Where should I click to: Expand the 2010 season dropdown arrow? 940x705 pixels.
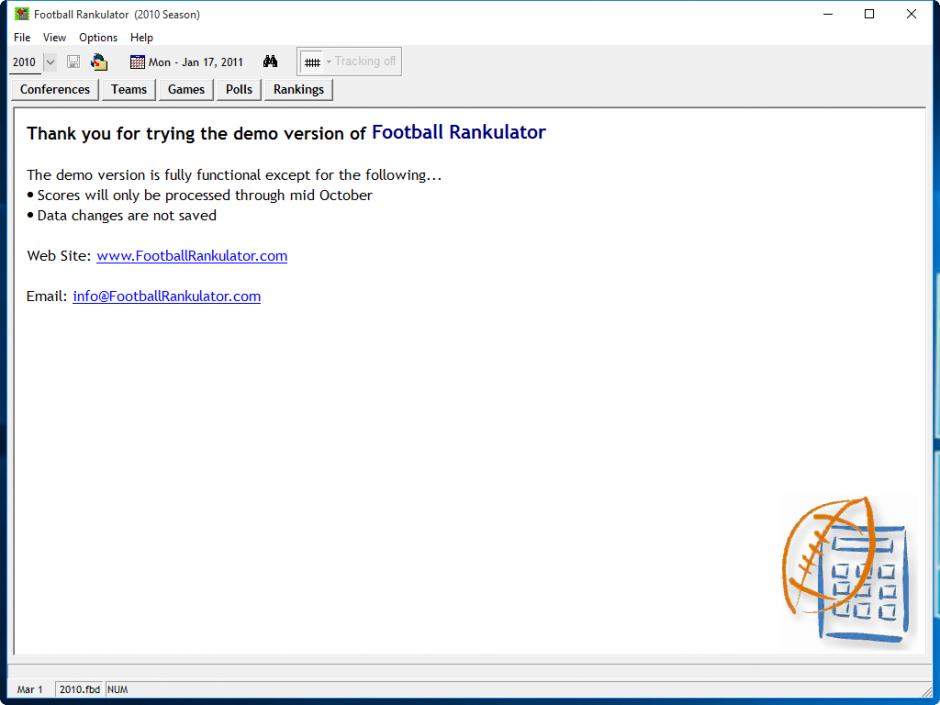point(50,62)
